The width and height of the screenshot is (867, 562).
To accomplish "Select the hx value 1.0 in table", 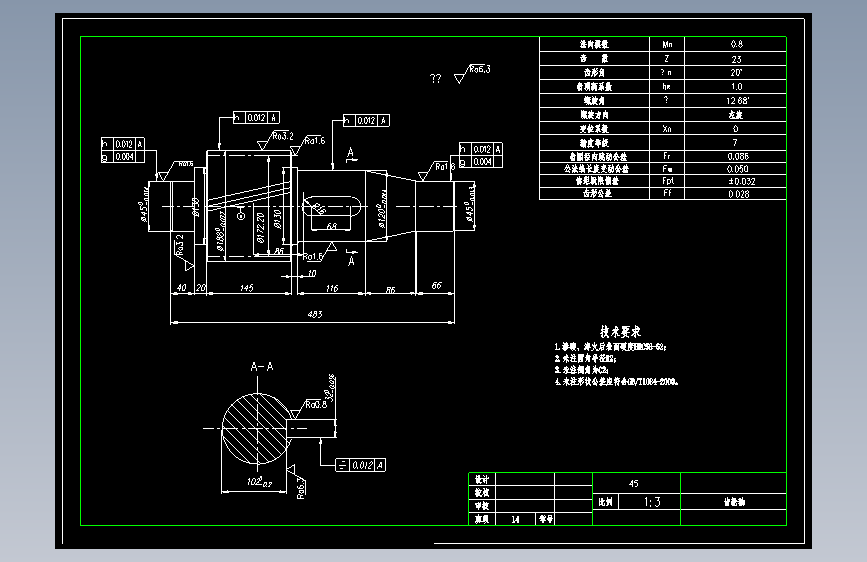I will point(737,86).
